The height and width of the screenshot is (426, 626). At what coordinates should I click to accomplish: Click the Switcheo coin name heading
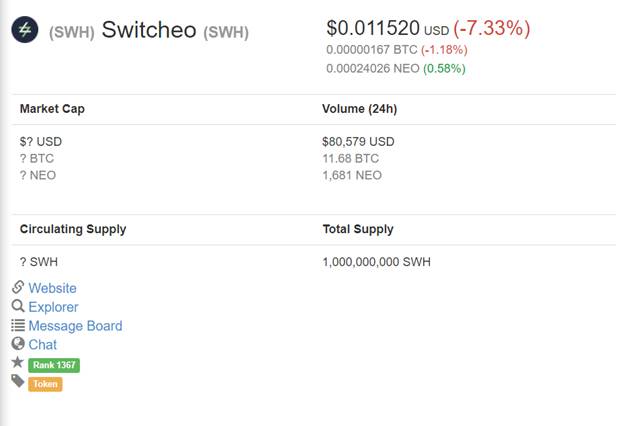[x=149, y=30]
